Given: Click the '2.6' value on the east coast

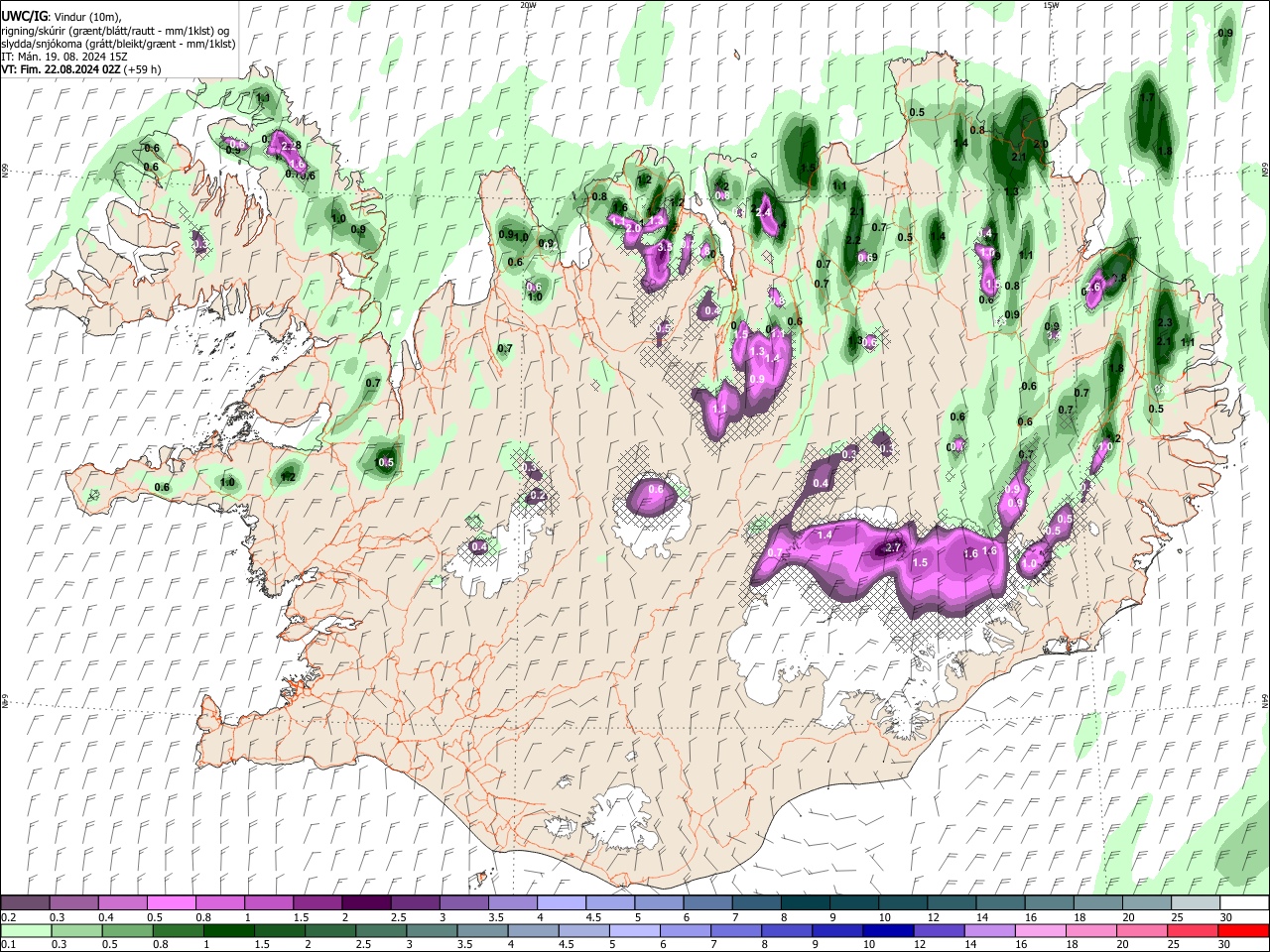Looking at the screenshot, I should pyautogui.click(x=1094, y=287).
